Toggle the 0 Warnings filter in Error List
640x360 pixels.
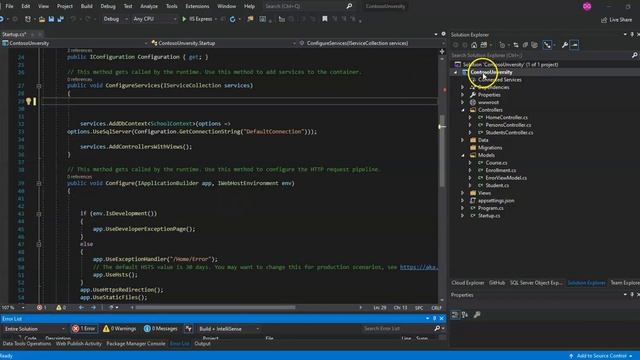[120, 329]
